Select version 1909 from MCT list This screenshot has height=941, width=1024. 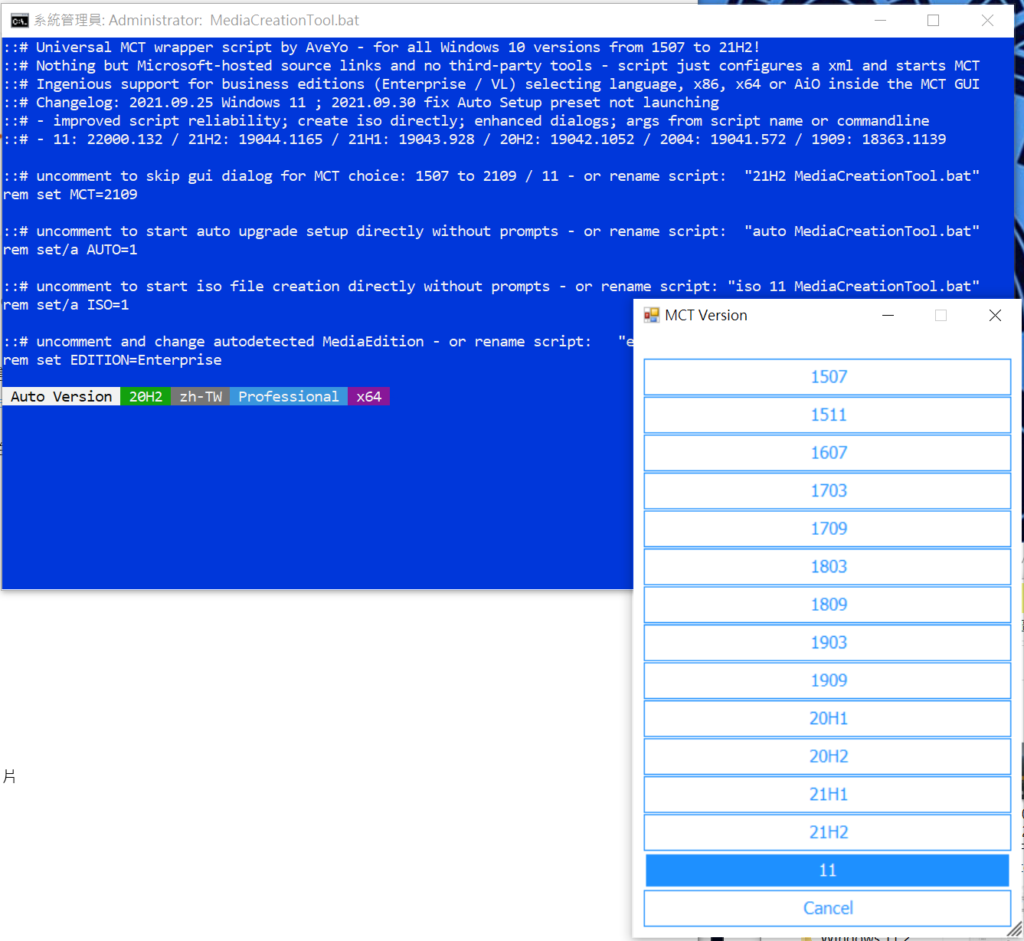(x=827, y=680)
